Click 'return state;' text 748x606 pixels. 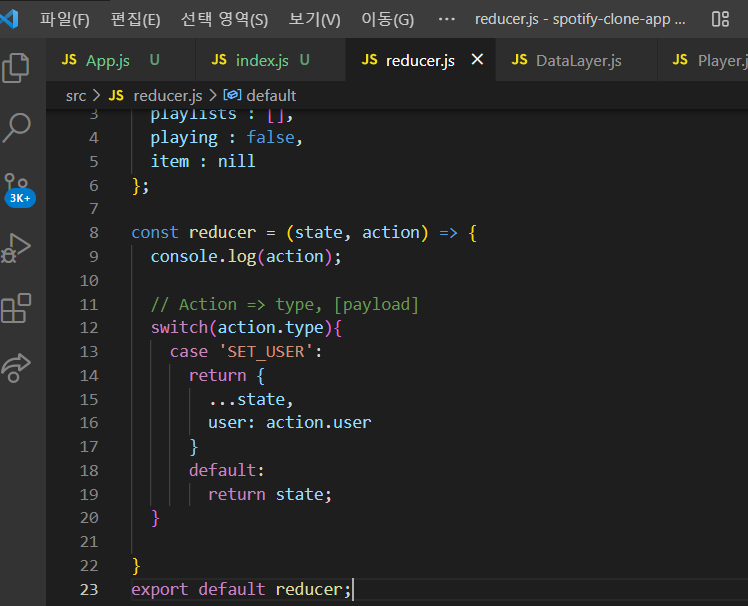(x=270, y=494)
